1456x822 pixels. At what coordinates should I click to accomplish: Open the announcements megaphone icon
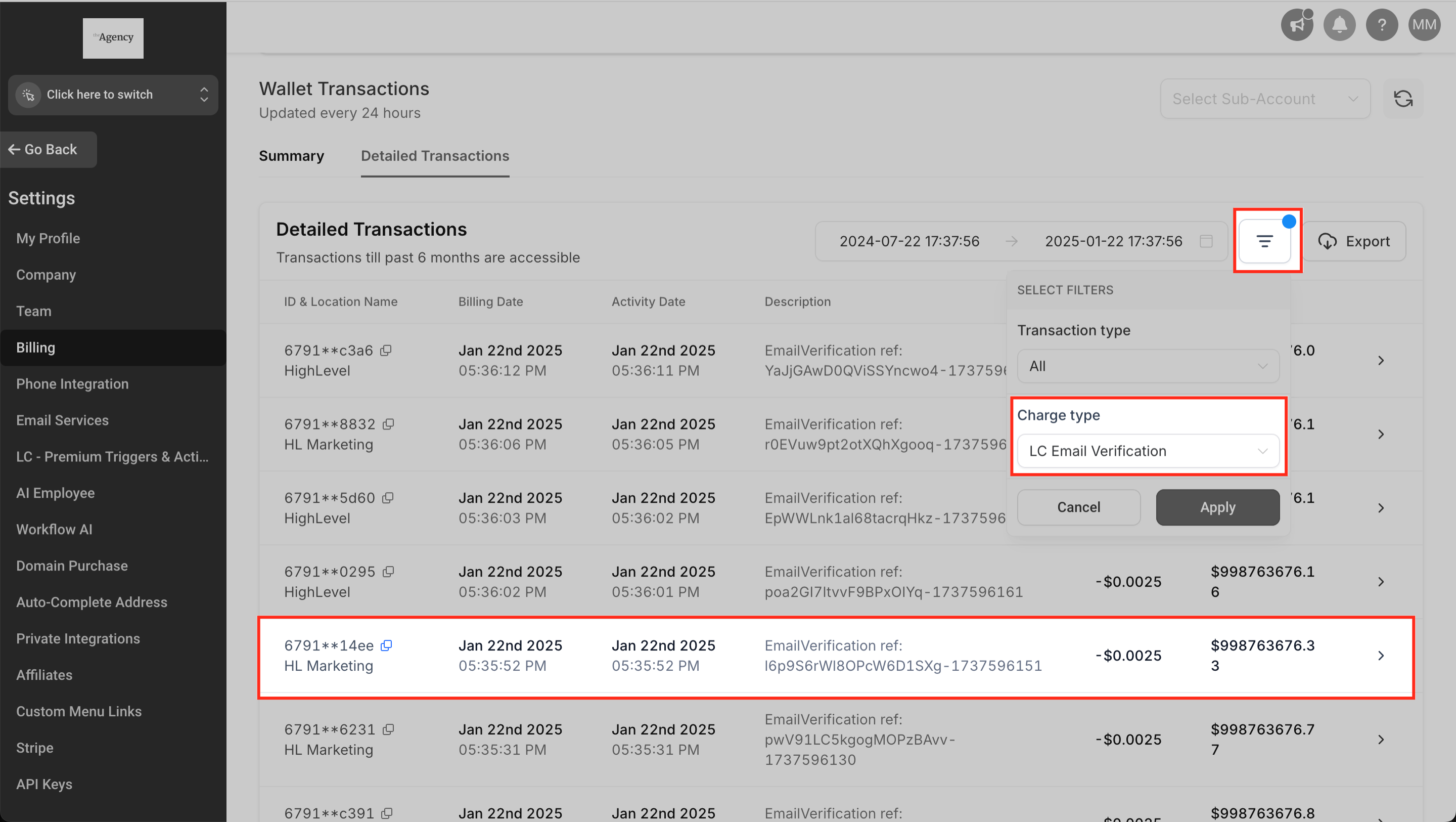(x=1297, y=25)
